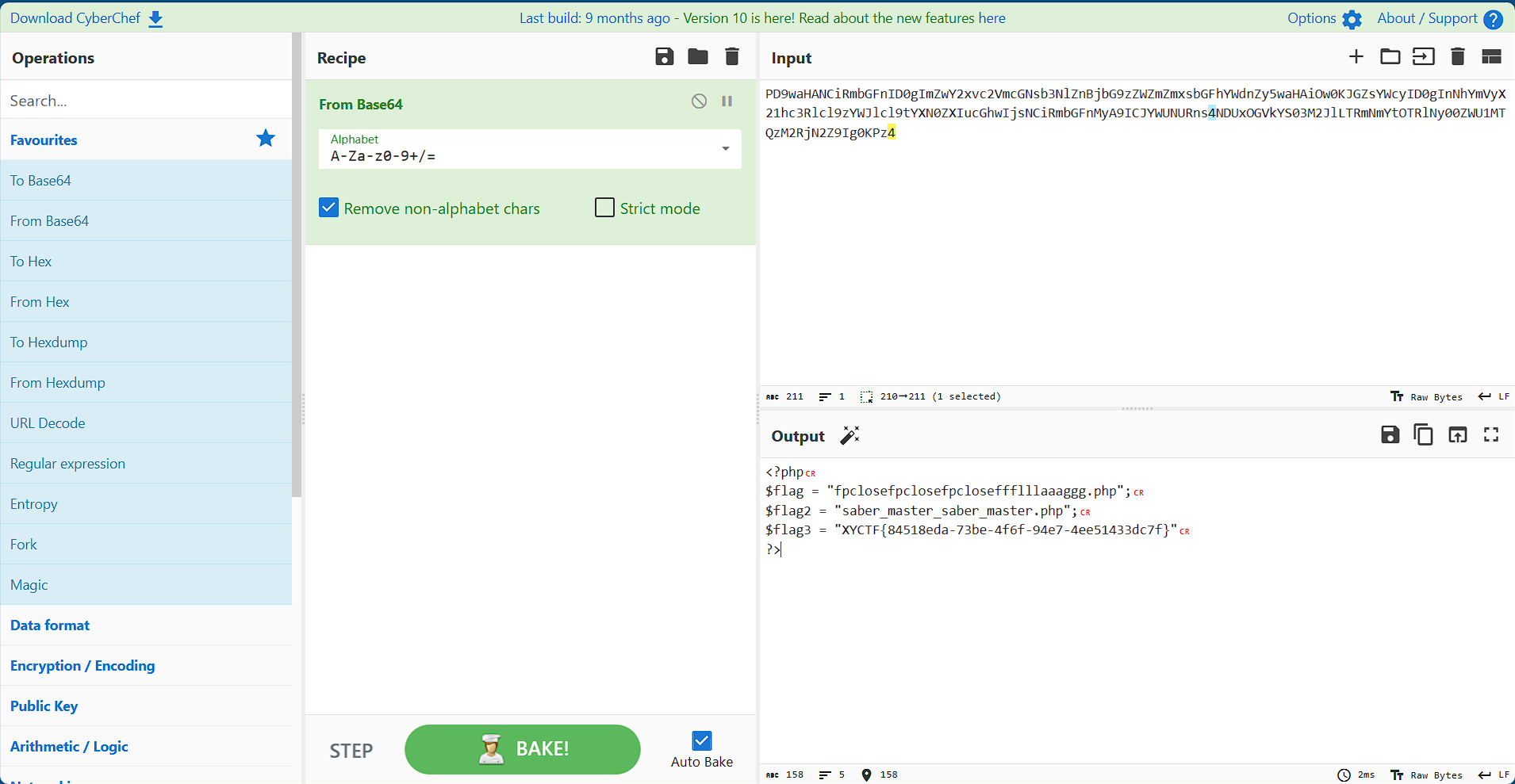Open the Alphabet dropdown
The width and height of the screenshot is (1515, 784).
[x=530, y=149]
